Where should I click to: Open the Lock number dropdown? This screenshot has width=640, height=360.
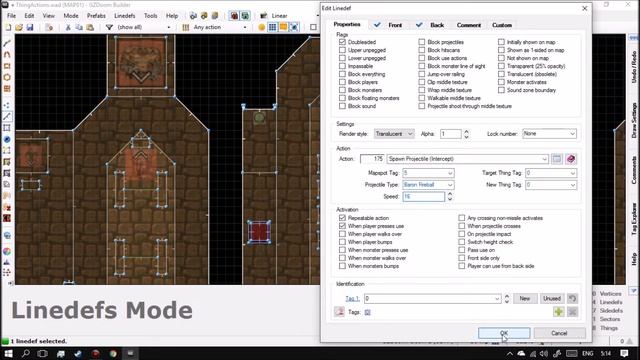coord(549,134)
